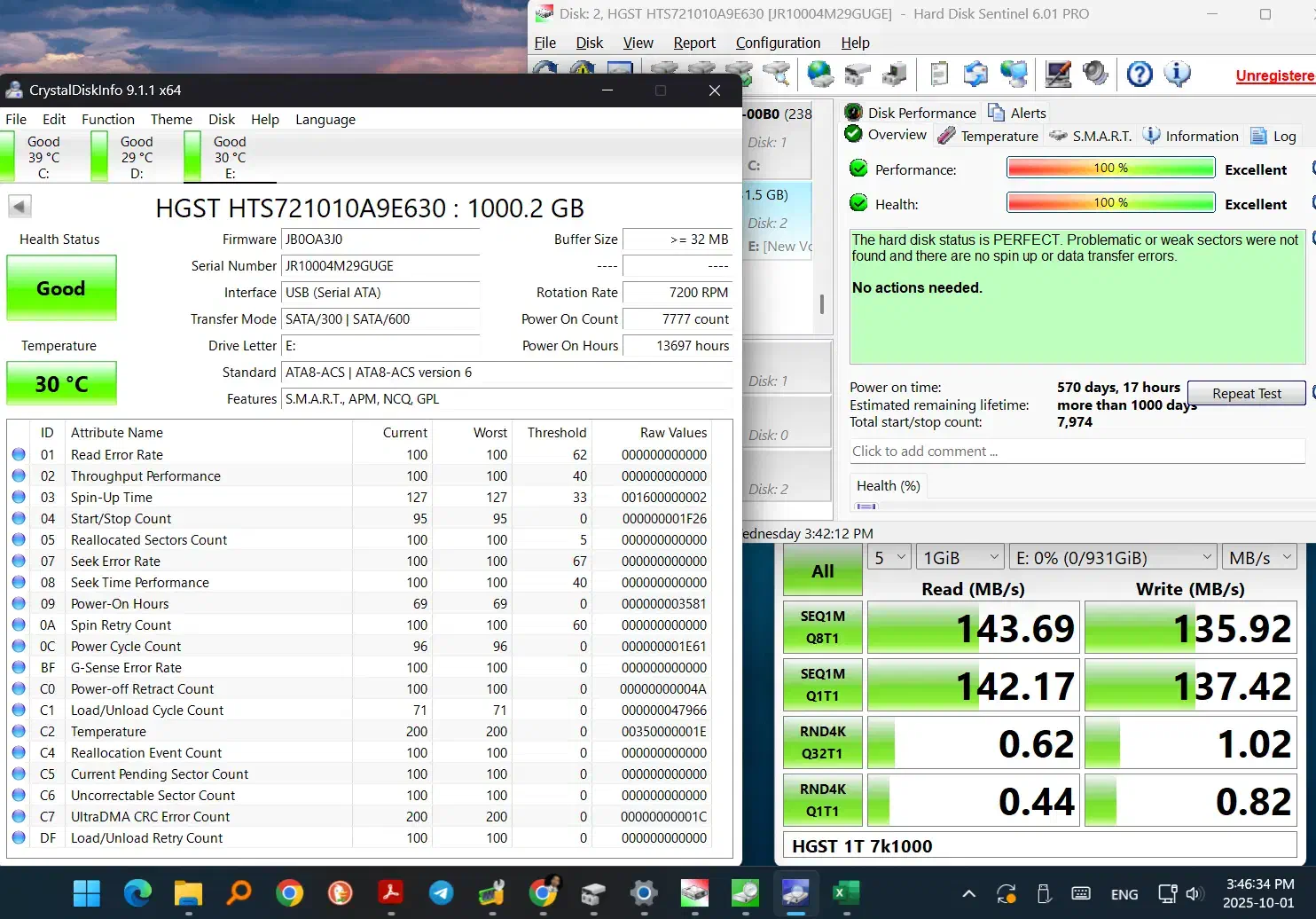
Task: Click the previous disk arrow in CrystalDiskInfo
Action: (20, 207)
